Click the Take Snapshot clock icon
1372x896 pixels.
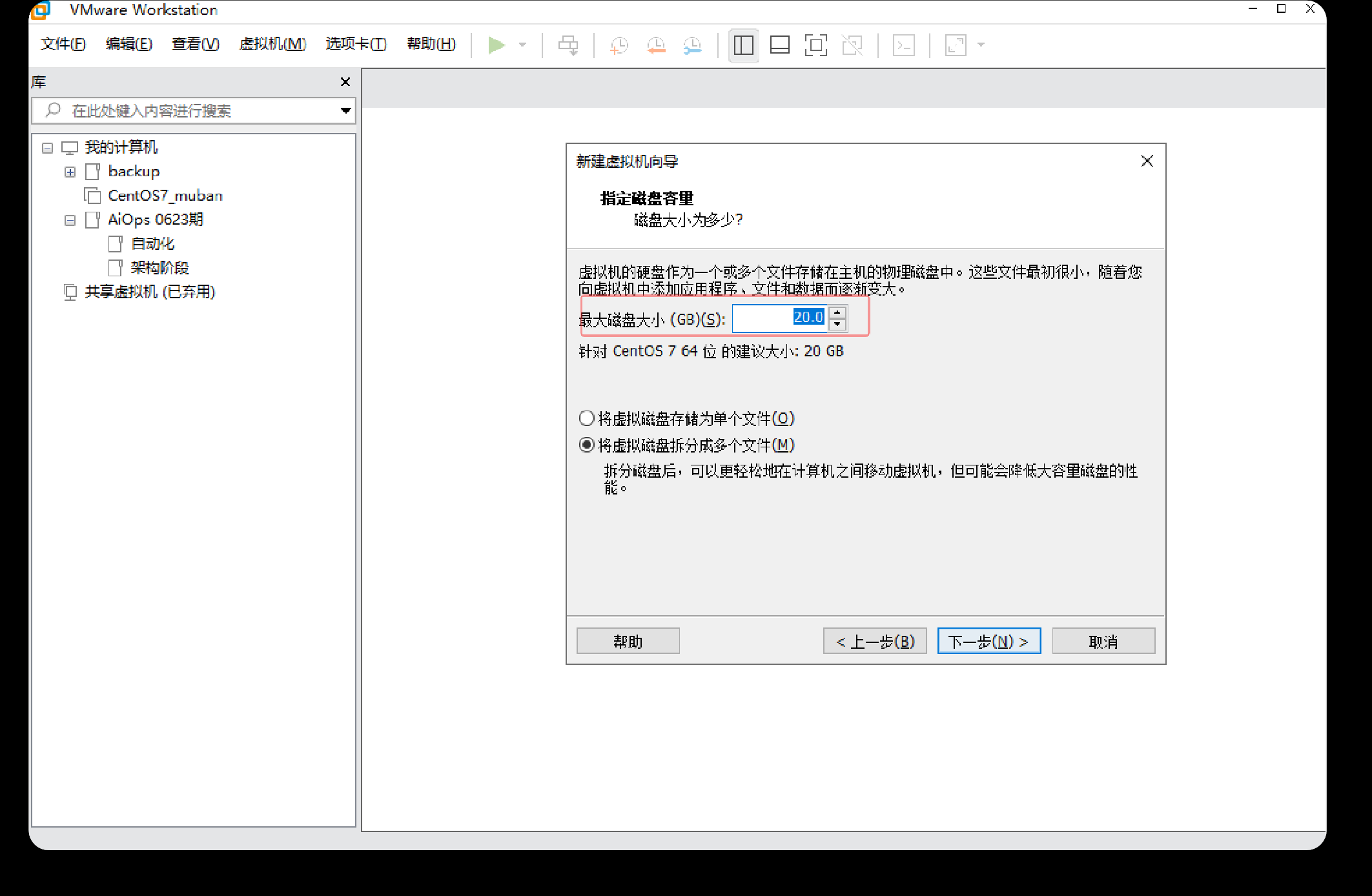pos(619,45)
